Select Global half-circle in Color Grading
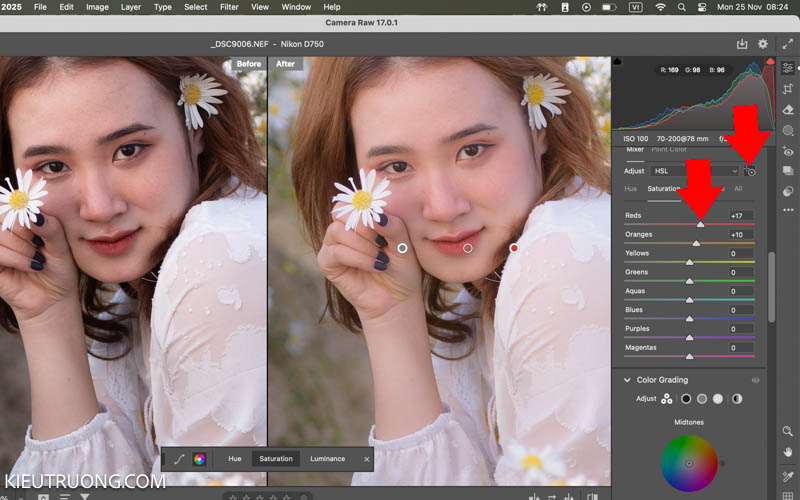This screenshot has width=800, height=500. pos(737,399)
